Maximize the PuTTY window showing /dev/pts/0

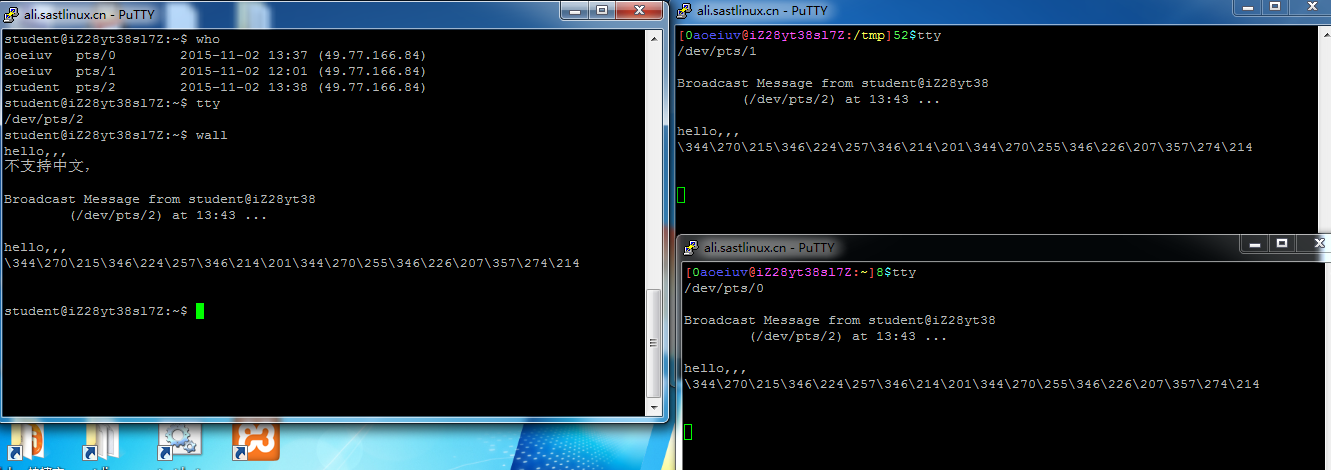click(x=1281, y=243)
